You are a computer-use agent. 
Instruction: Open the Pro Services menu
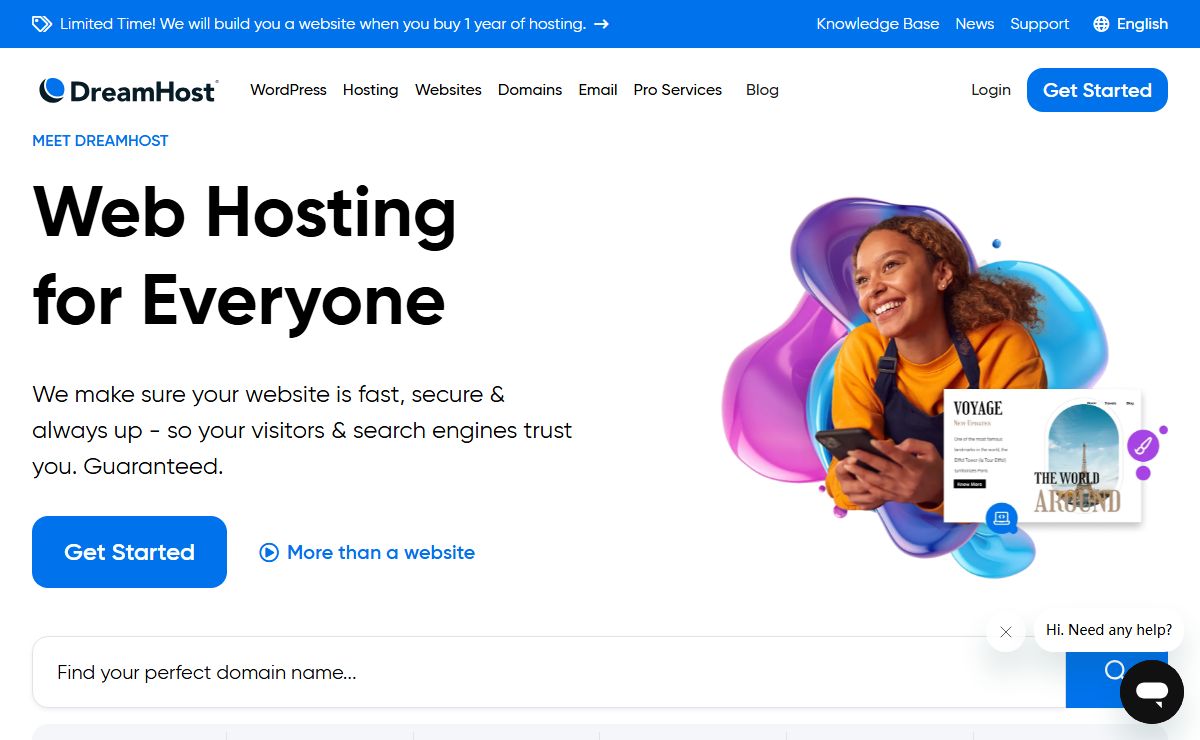[x=677, y=90]
